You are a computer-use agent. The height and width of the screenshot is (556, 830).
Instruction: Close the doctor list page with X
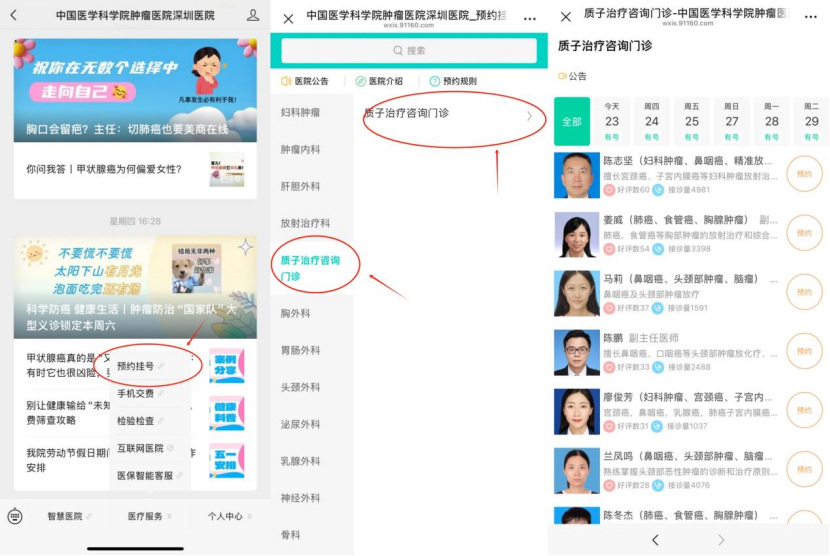tap(567, 17)
